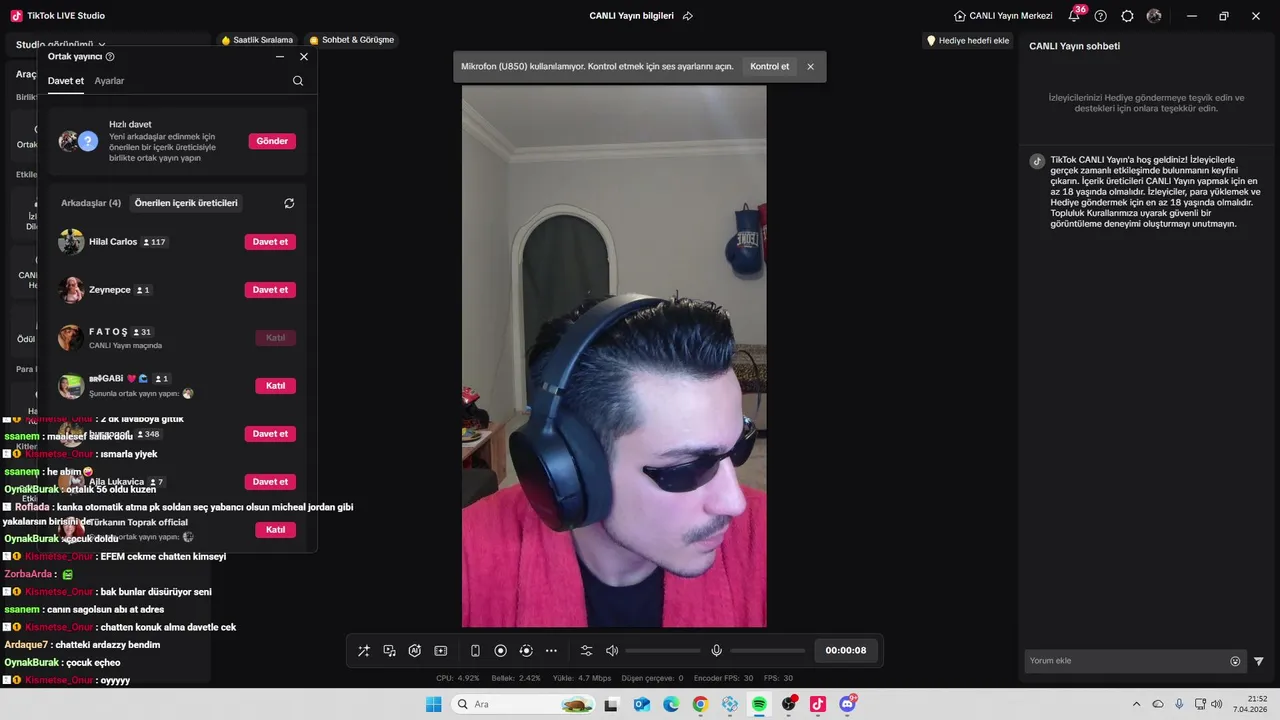Image resolution: width=1280 pixels, height=720 pixels.
Task: Open the three-dot more options menu
Action: [x=551, y=651]
